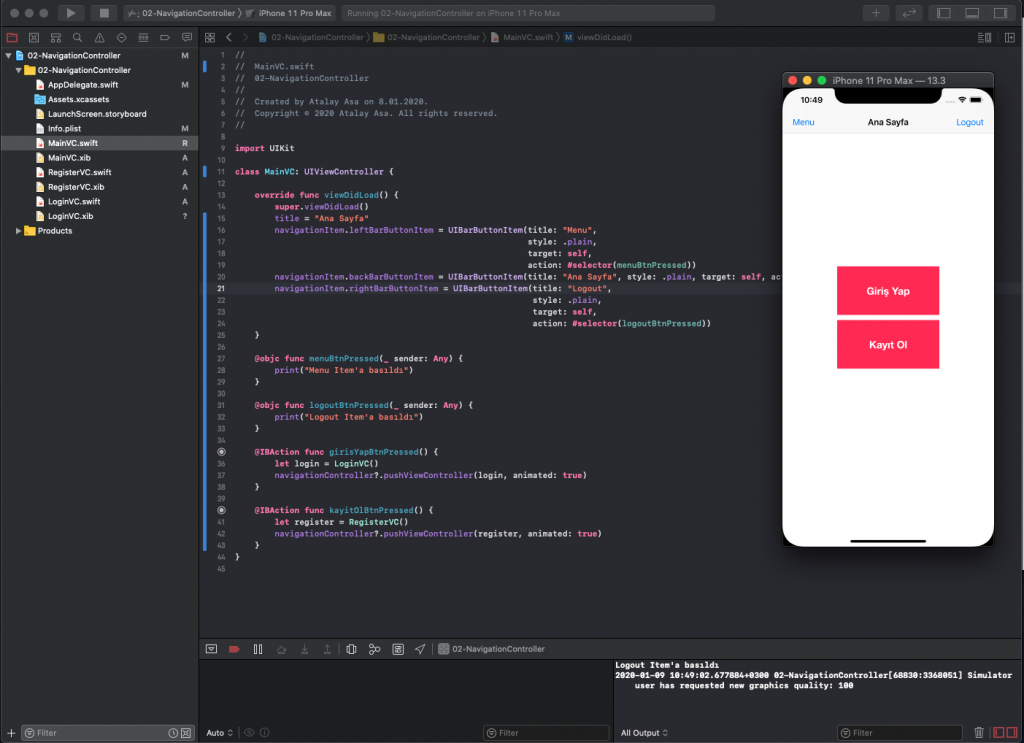Toggle the Variables View pane
1024x743 pixels.
[999, 733]
